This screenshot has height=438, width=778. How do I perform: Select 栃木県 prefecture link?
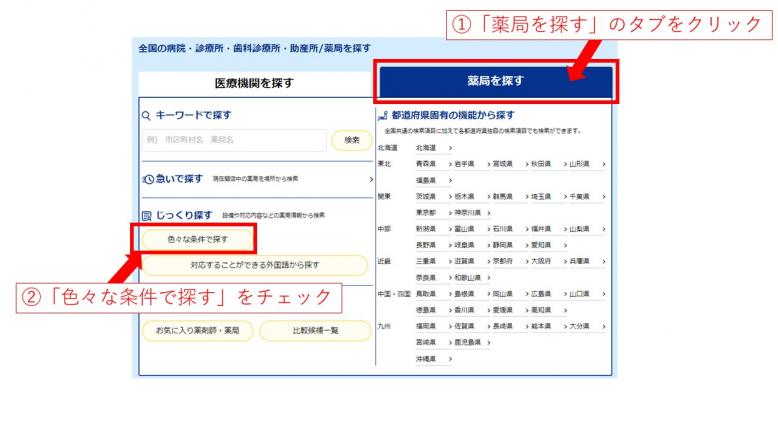[472, 197]
